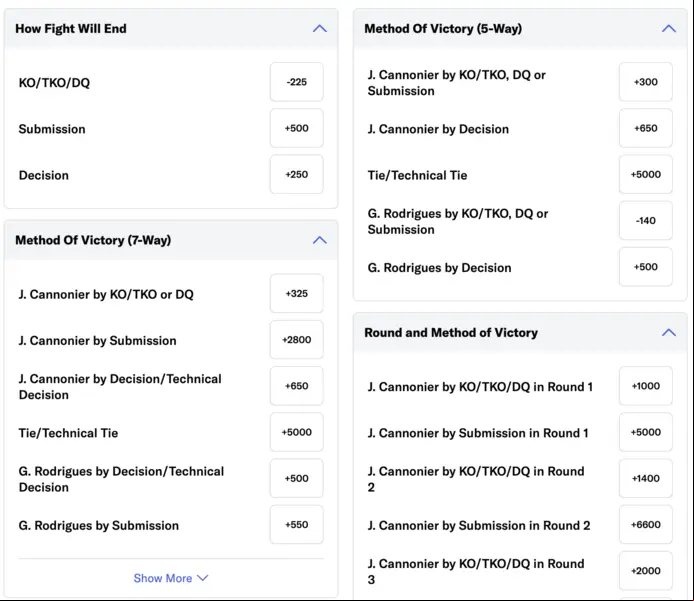
Task: Choose 5-Way J. Cannonier by Decision +650
Action: [646, 128]
